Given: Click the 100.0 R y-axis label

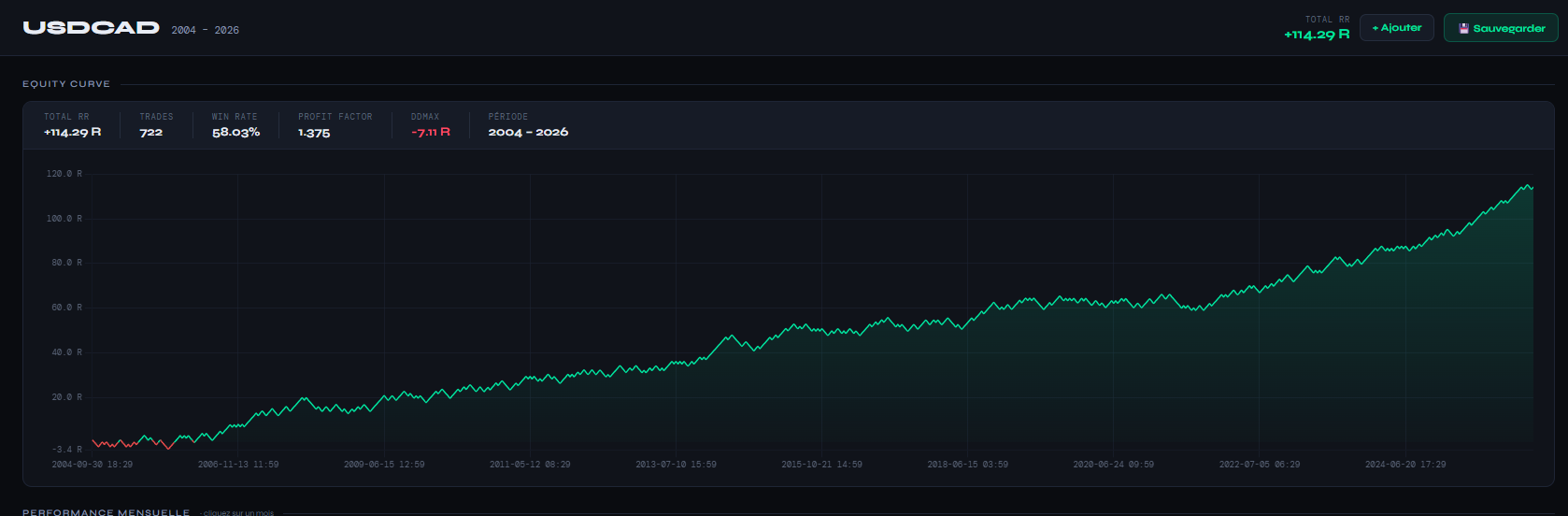Looking at the screenshot, I should 64,219.
